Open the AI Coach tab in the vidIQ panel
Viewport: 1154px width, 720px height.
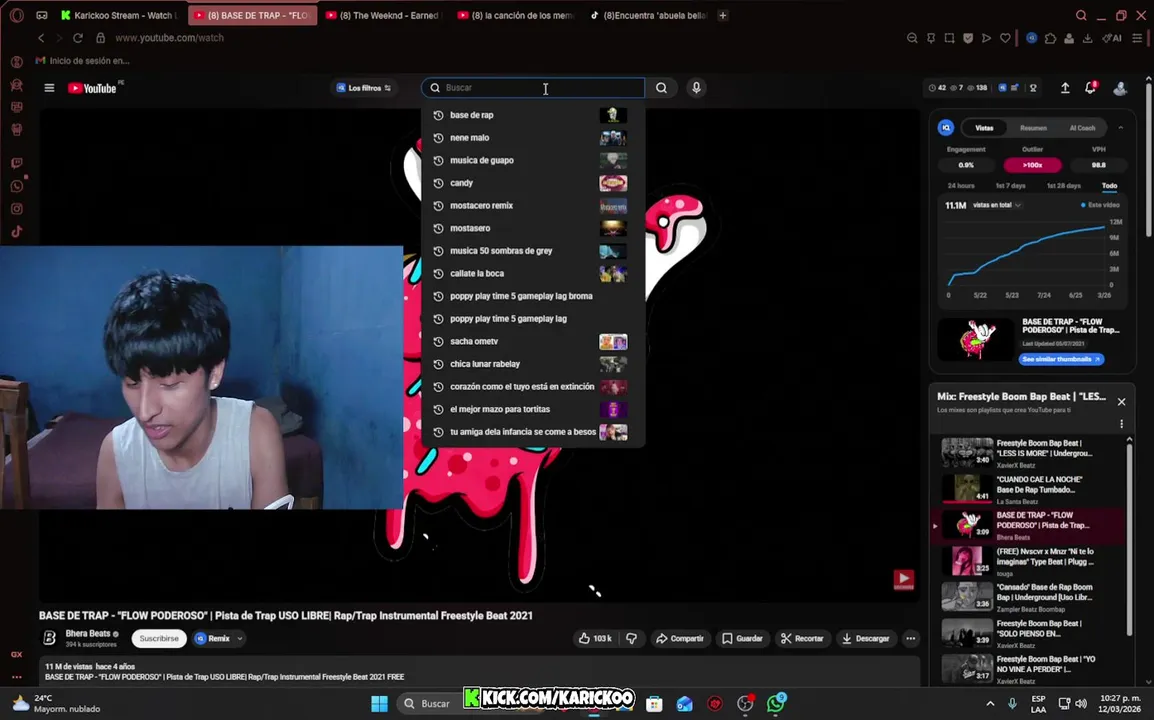pyautogui.click(x=1082, y=128)
